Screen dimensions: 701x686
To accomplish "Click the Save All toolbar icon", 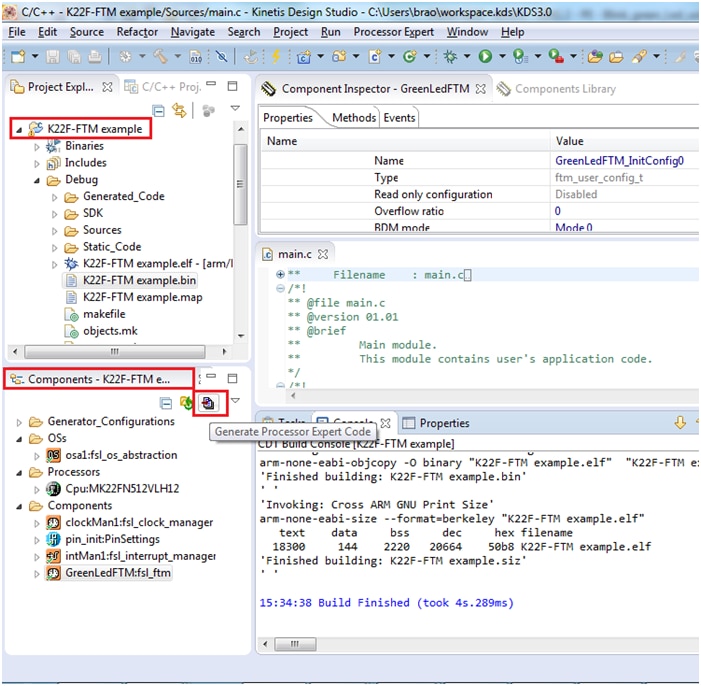I will point(74,57).
